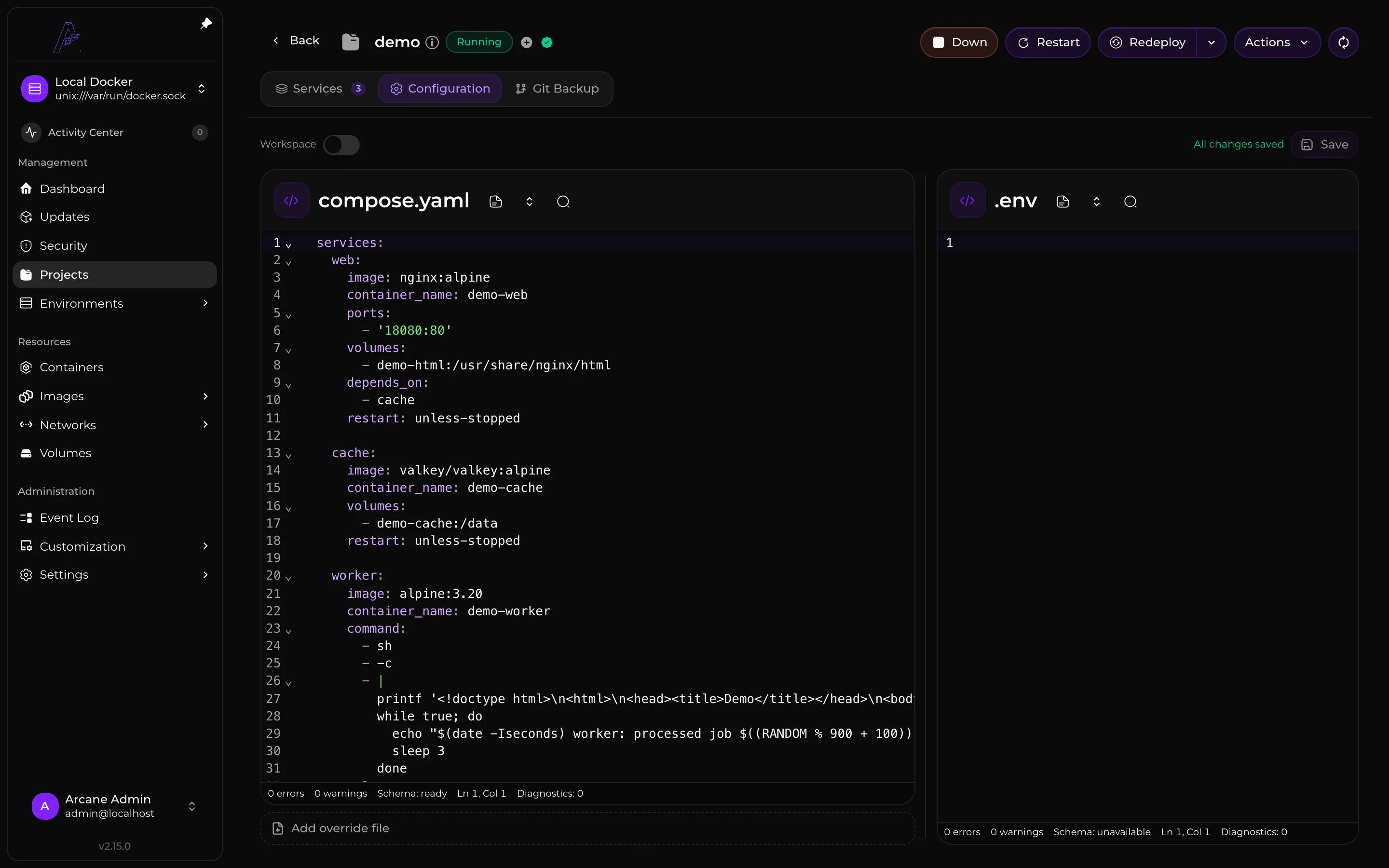
Task: Click the Redeploy button
Action: click(1148, 42)
